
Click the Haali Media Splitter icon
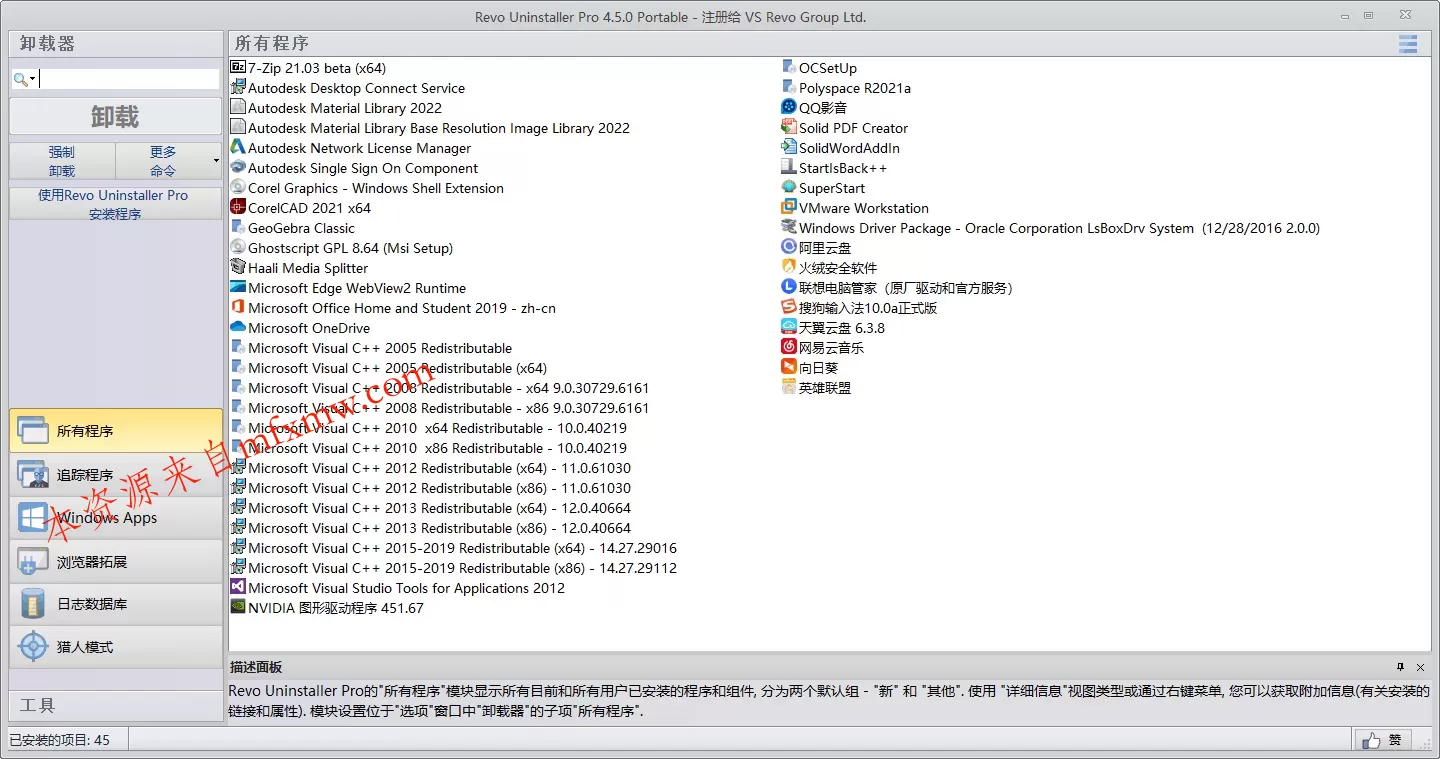click(238, 267)
